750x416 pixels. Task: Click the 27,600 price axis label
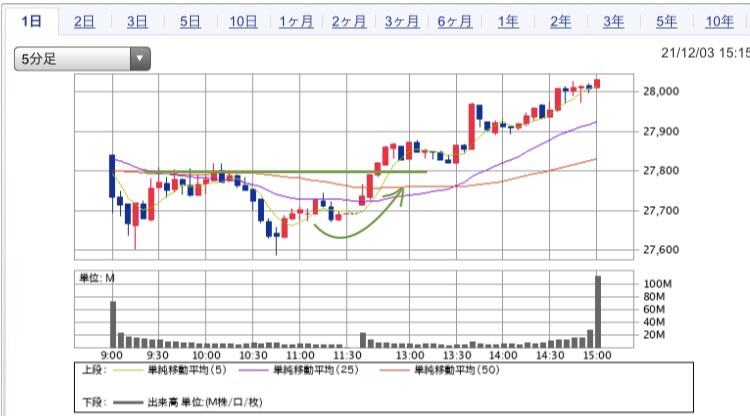661,250
